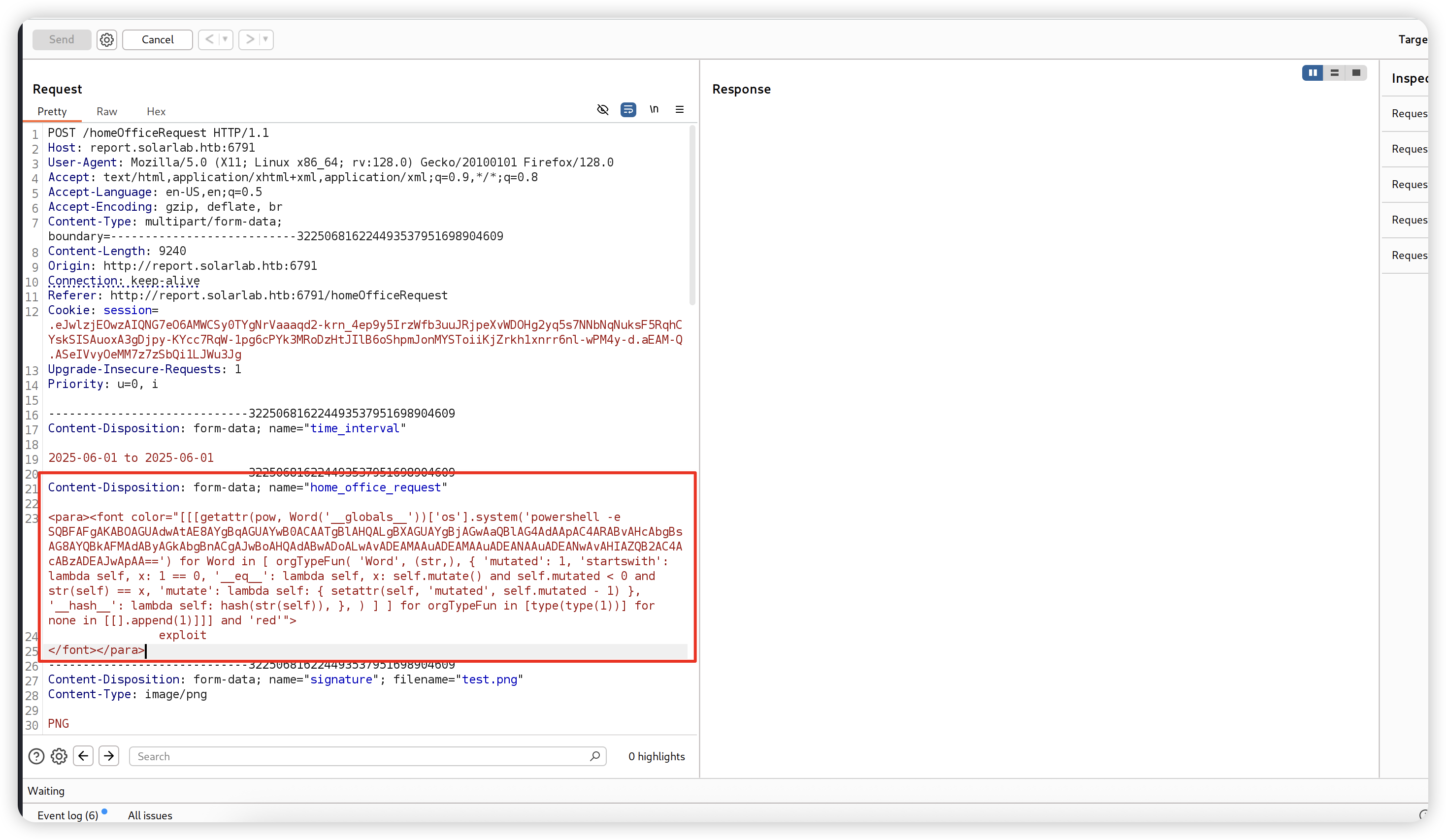The image size is (1446, 840).
Task: Select side-by-side layout icon
Action: tap(1313, 73)
